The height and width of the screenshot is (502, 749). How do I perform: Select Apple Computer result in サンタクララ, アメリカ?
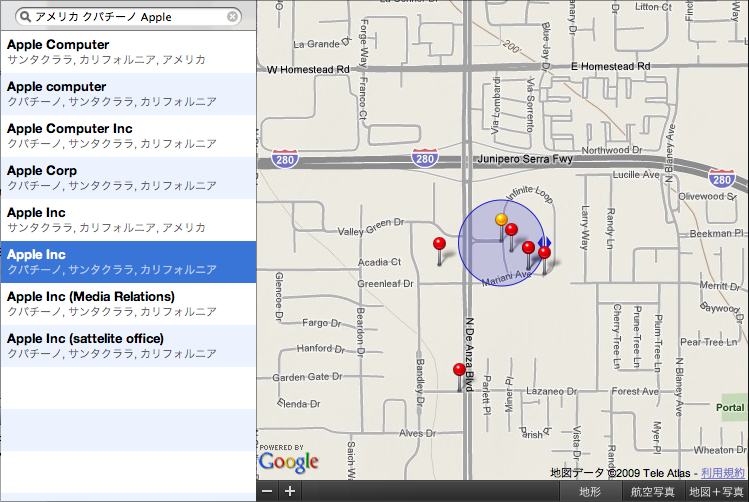pyautogui.click(x=128, y=52)
